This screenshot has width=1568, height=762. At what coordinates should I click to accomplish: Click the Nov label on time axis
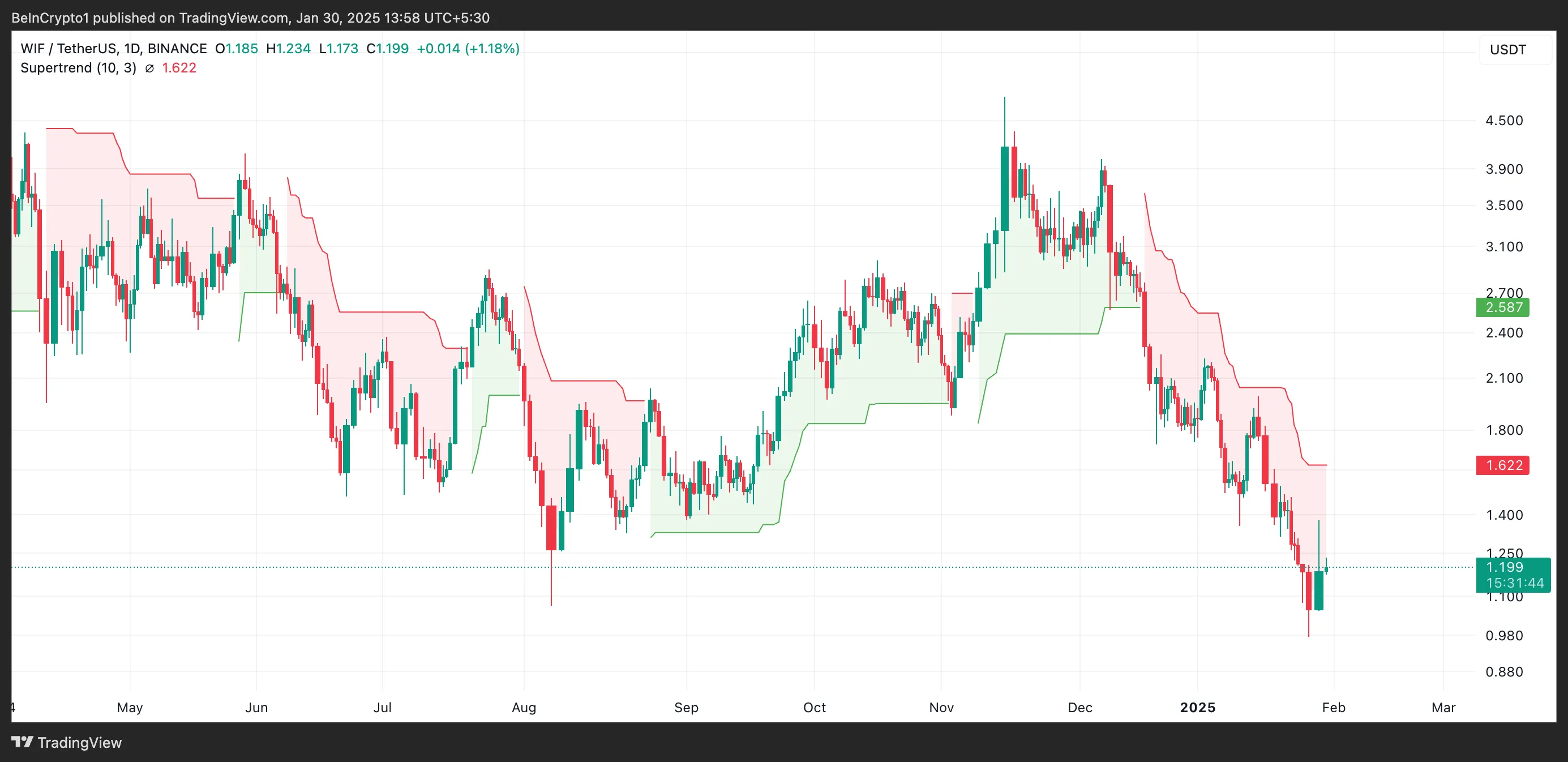point(941,707)
